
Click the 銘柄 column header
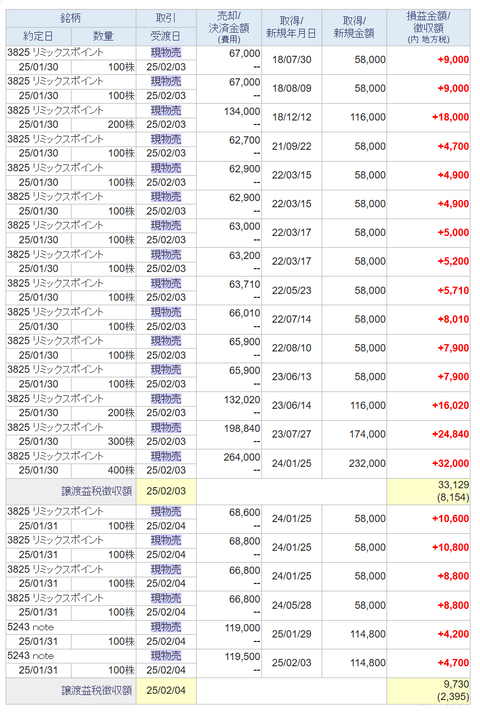point(71,18)
